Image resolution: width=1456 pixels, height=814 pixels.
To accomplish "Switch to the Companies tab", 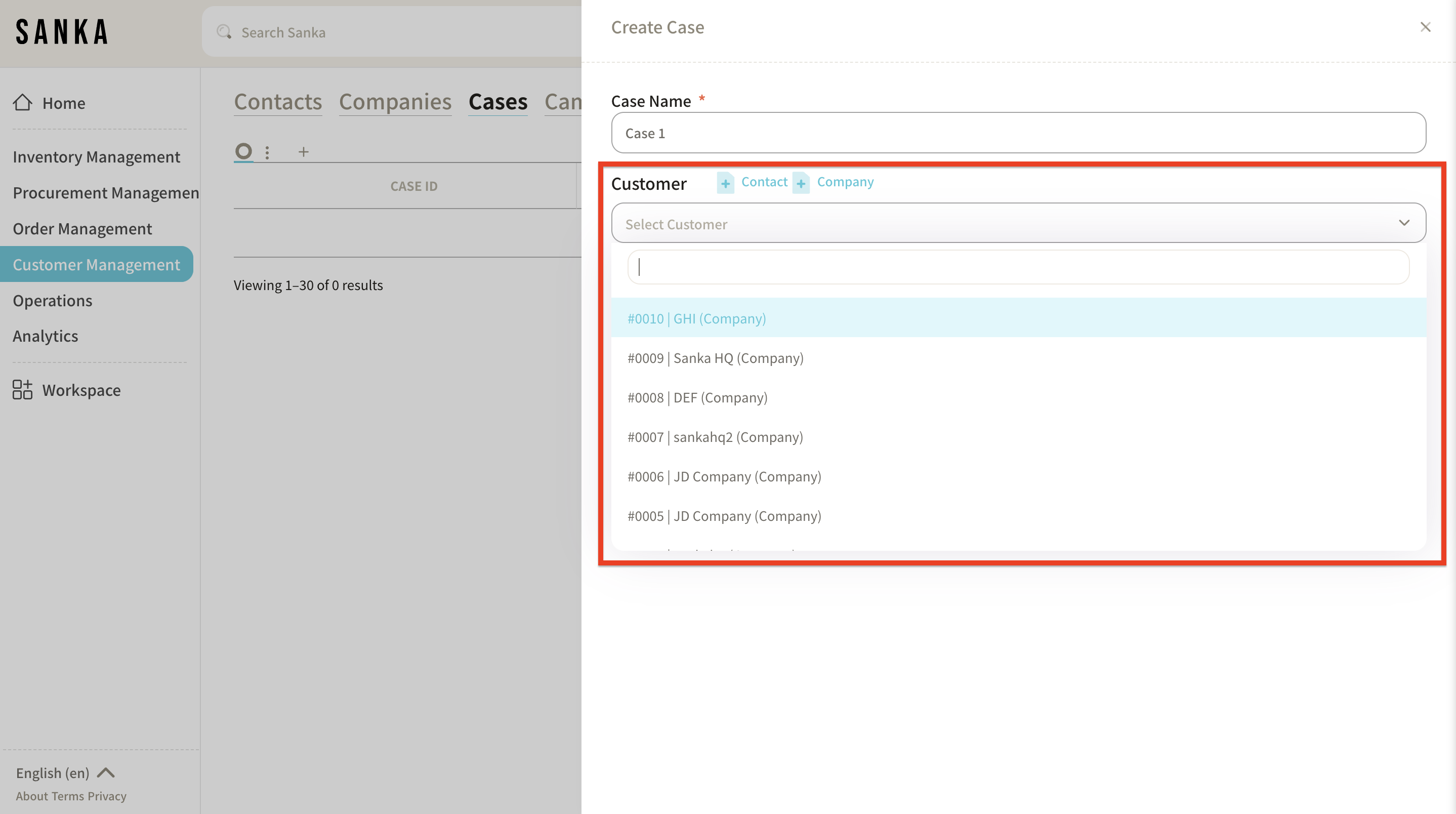I will click(x=395, y=102).
